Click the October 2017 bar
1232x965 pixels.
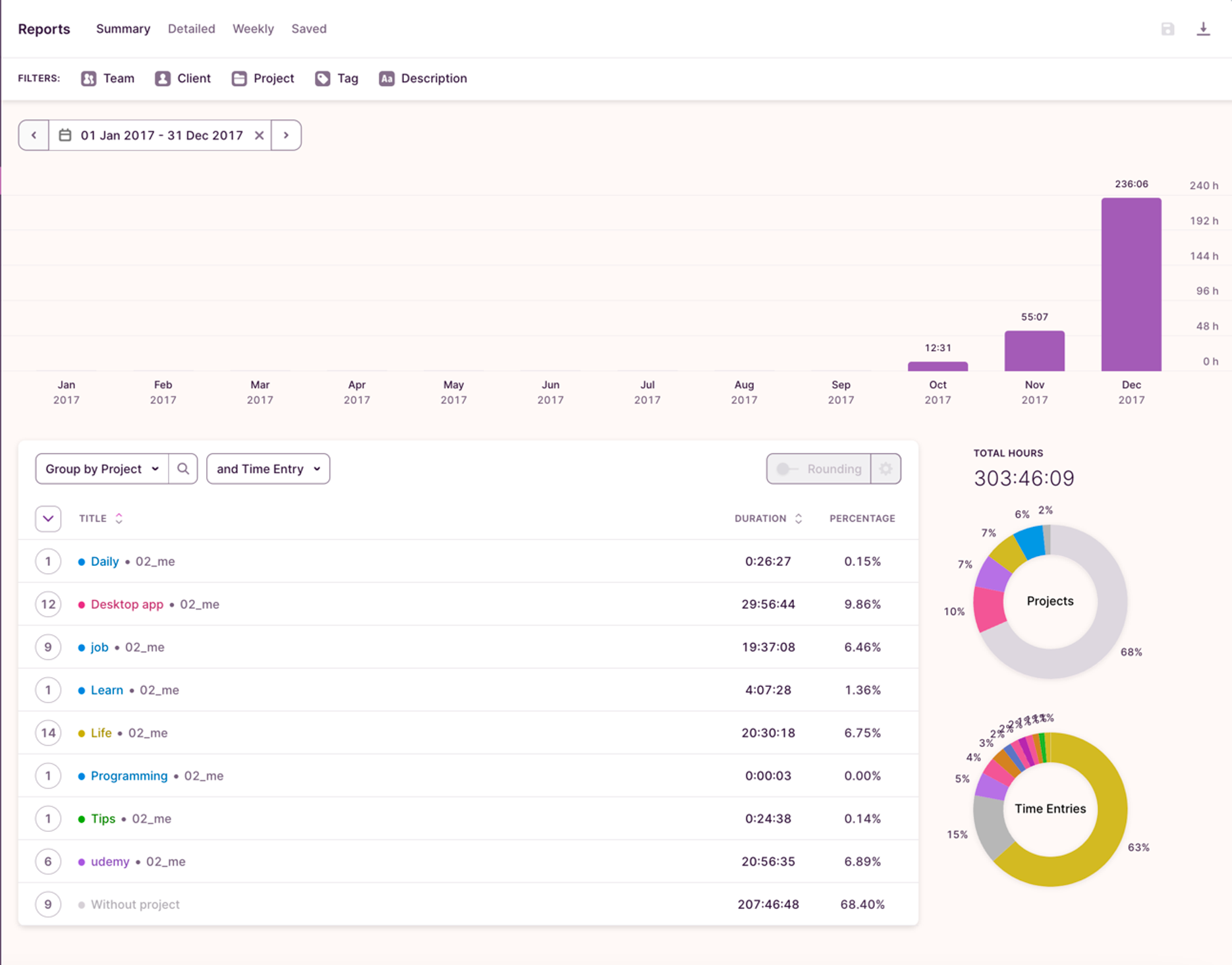click(x=938, y=366)
